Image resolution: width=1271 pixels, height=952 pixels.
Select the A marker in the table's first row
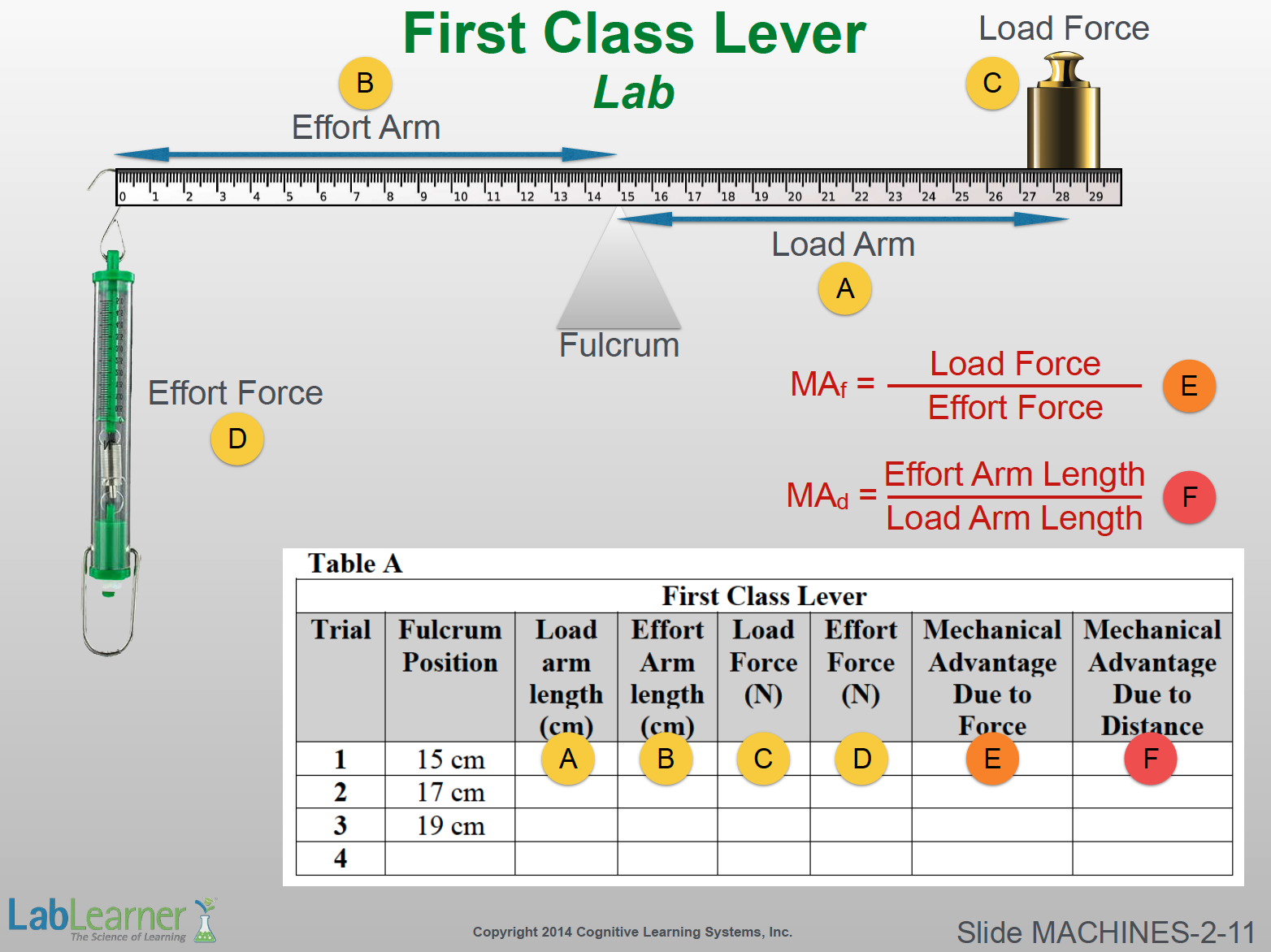pyautogui.click(x=568, y=759)
